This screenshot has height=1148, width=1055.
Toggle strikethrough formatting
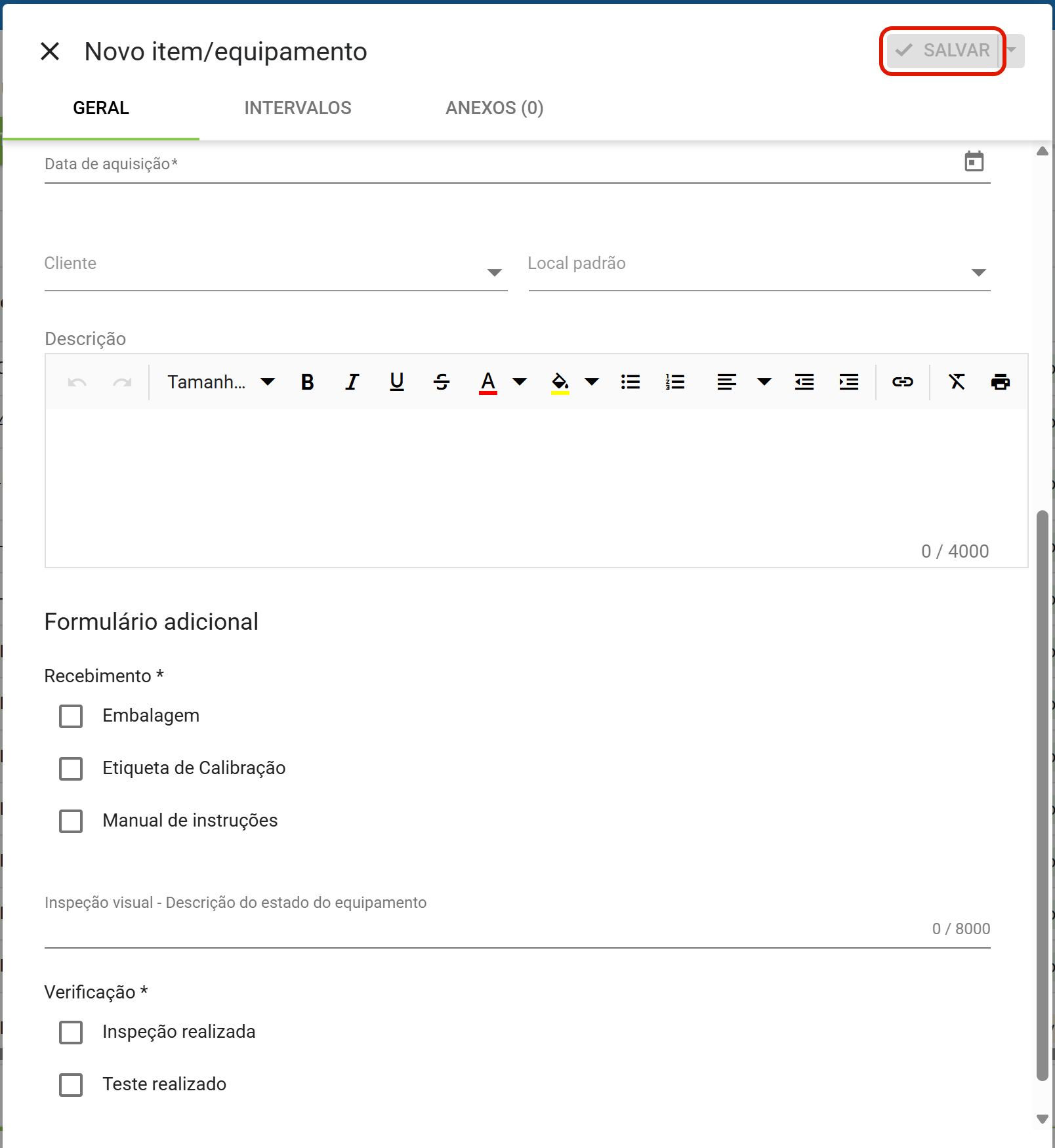tap(442, 382)
